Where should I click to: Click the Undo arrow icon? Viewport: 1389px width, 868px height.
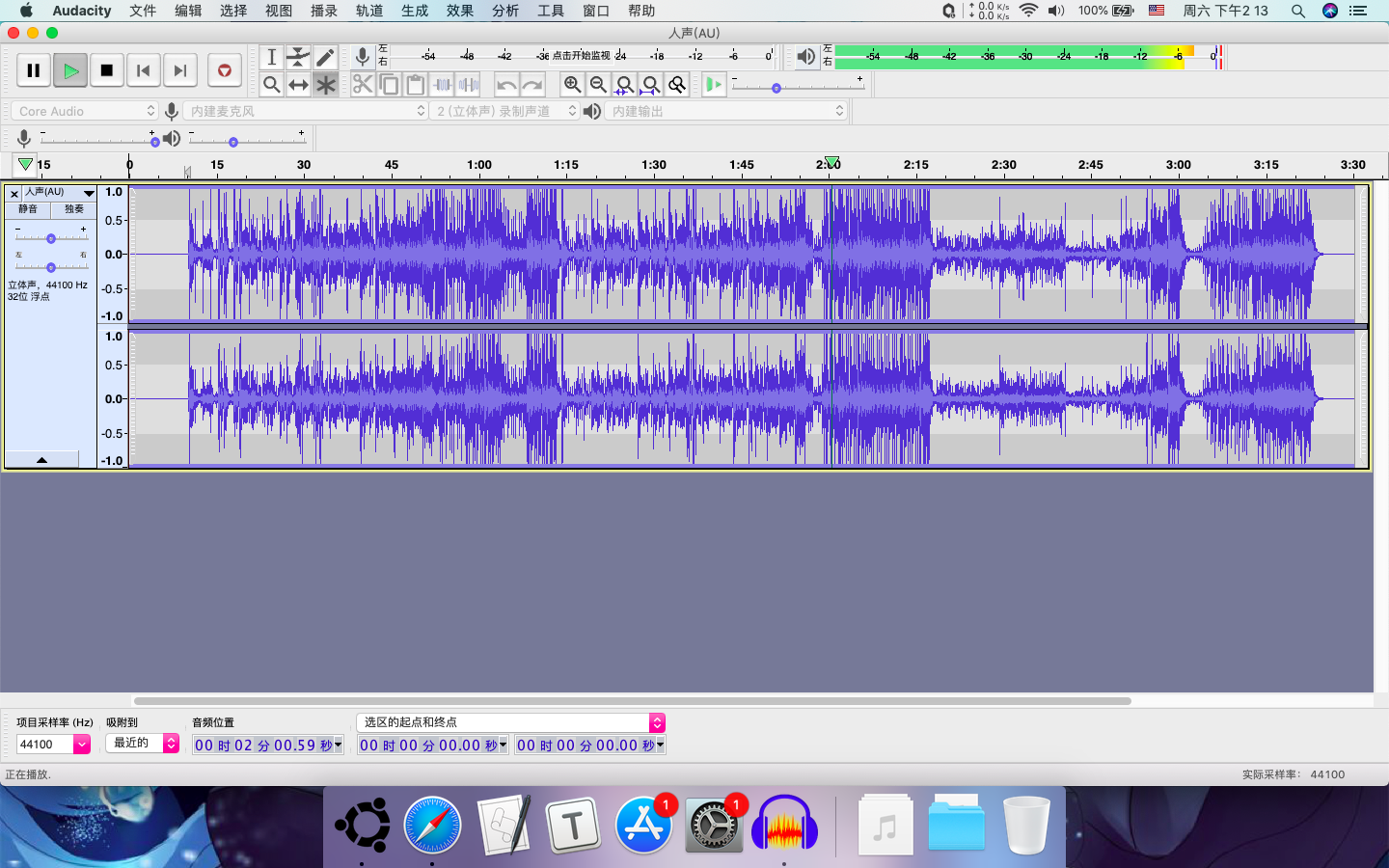tap(506, 85)
